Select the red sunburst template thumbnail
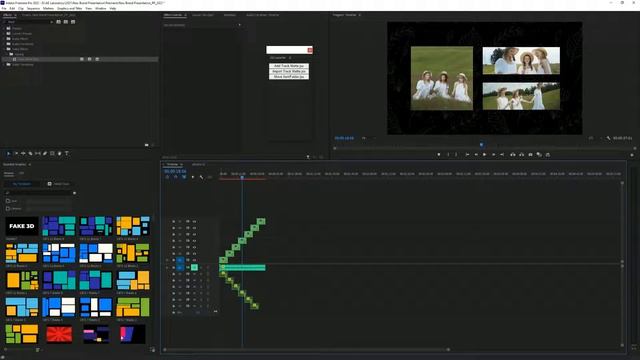 [x=59, y=334]
